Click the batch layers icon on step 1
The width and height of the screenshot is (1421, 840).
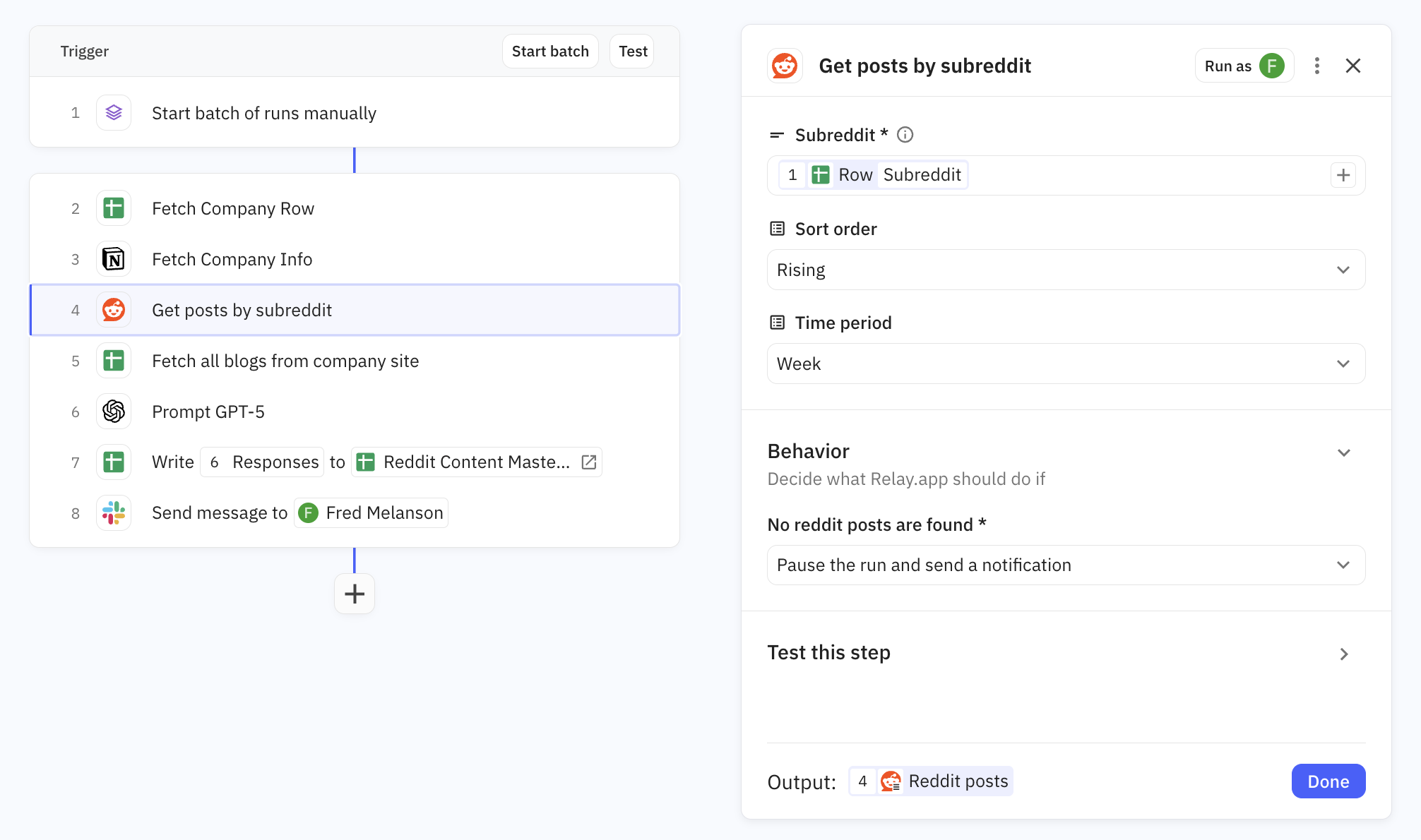point(114,113)
